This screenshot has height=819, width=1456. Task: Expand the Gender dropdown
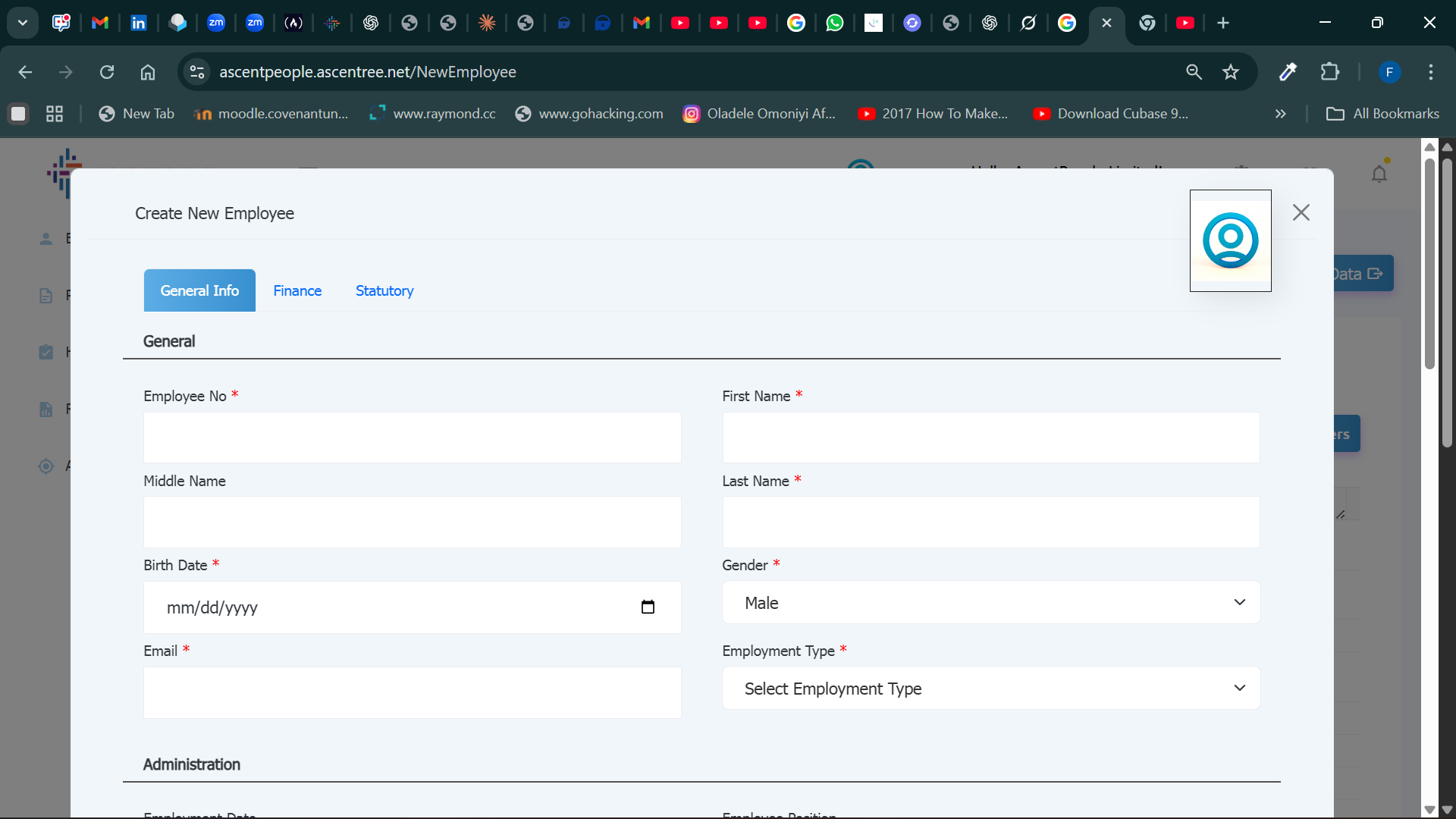(990, 603)
